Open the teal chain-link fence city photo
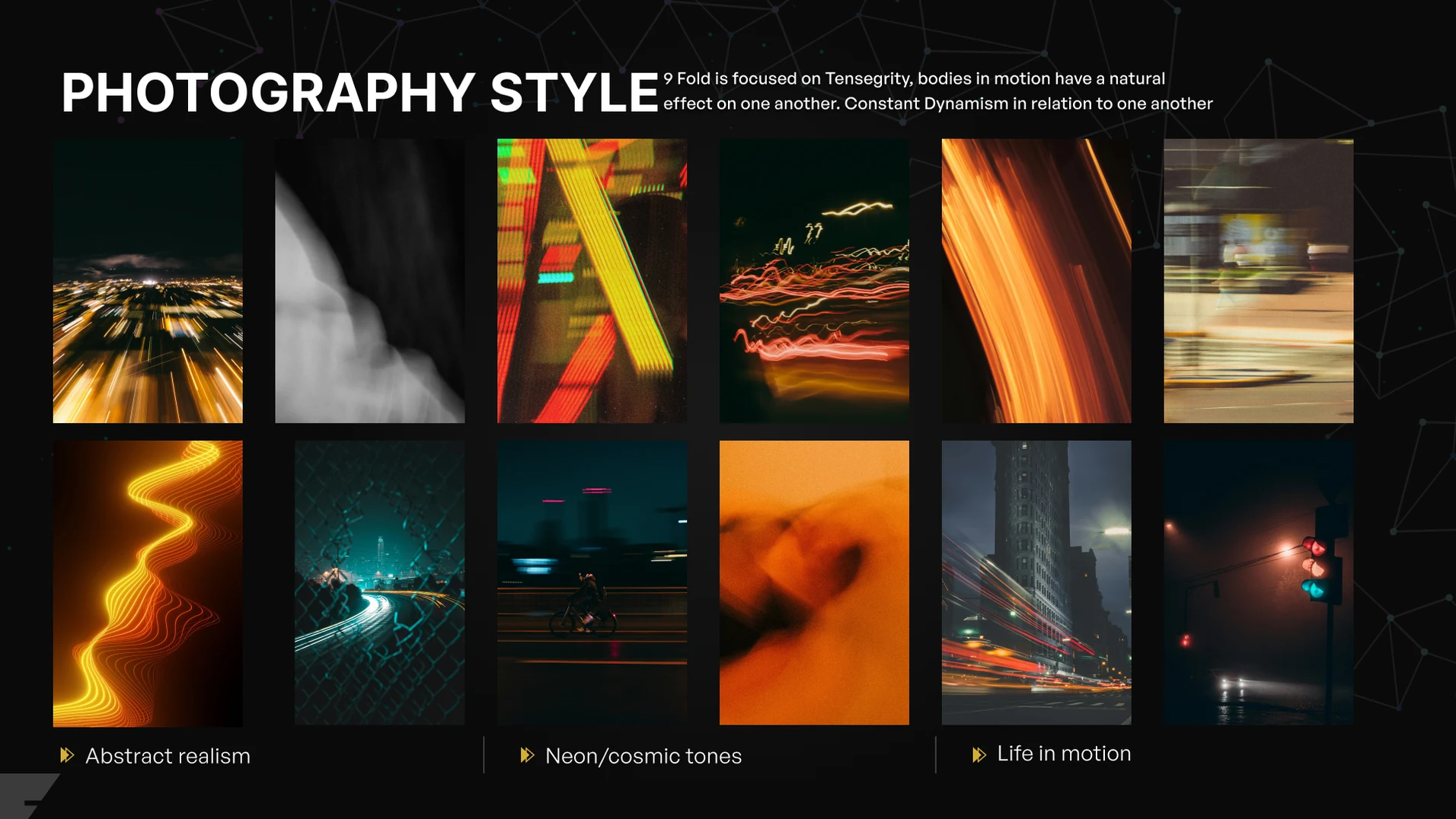 [x=379, y=583]
